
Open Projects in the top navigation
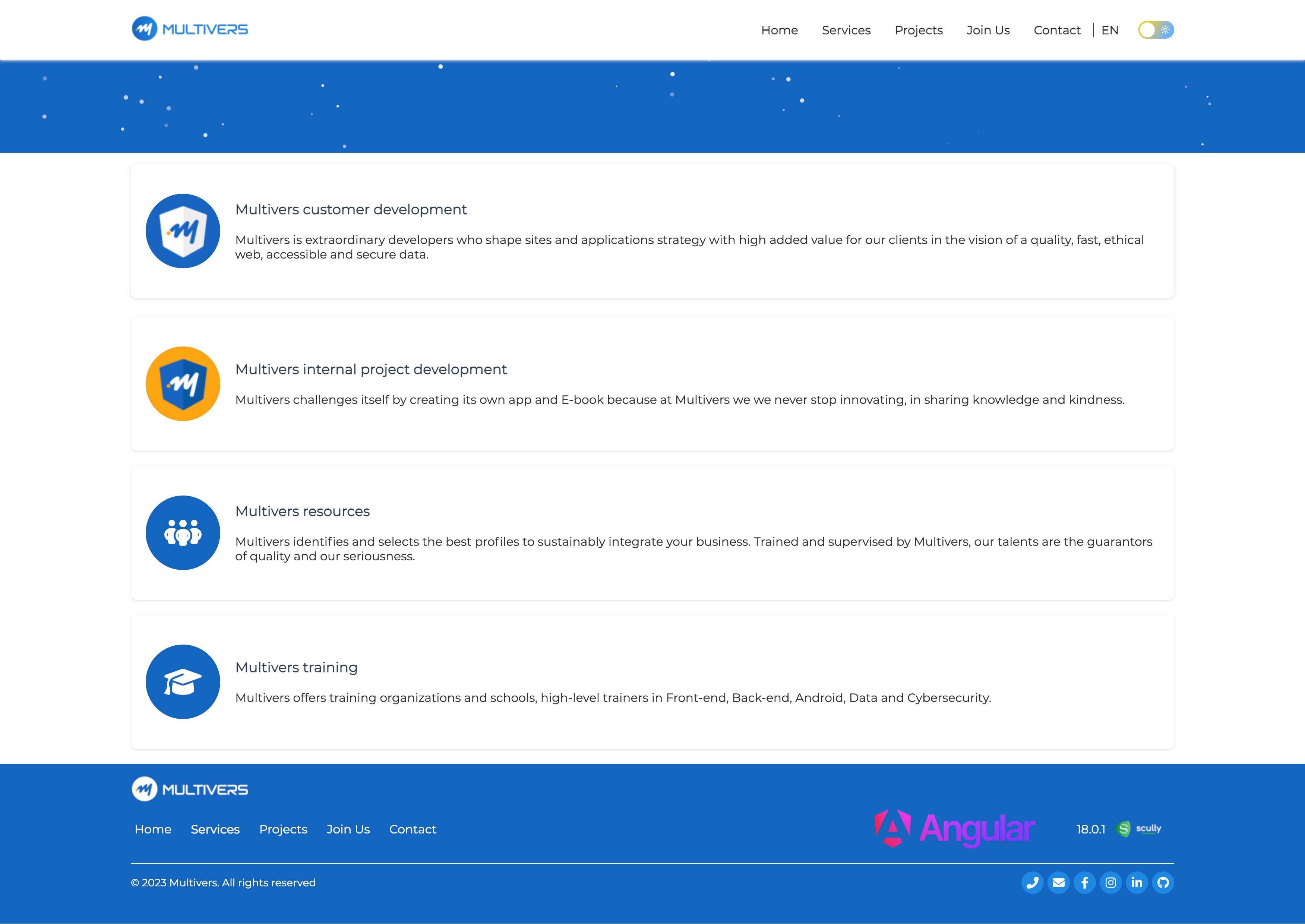[x=919, y=30]
